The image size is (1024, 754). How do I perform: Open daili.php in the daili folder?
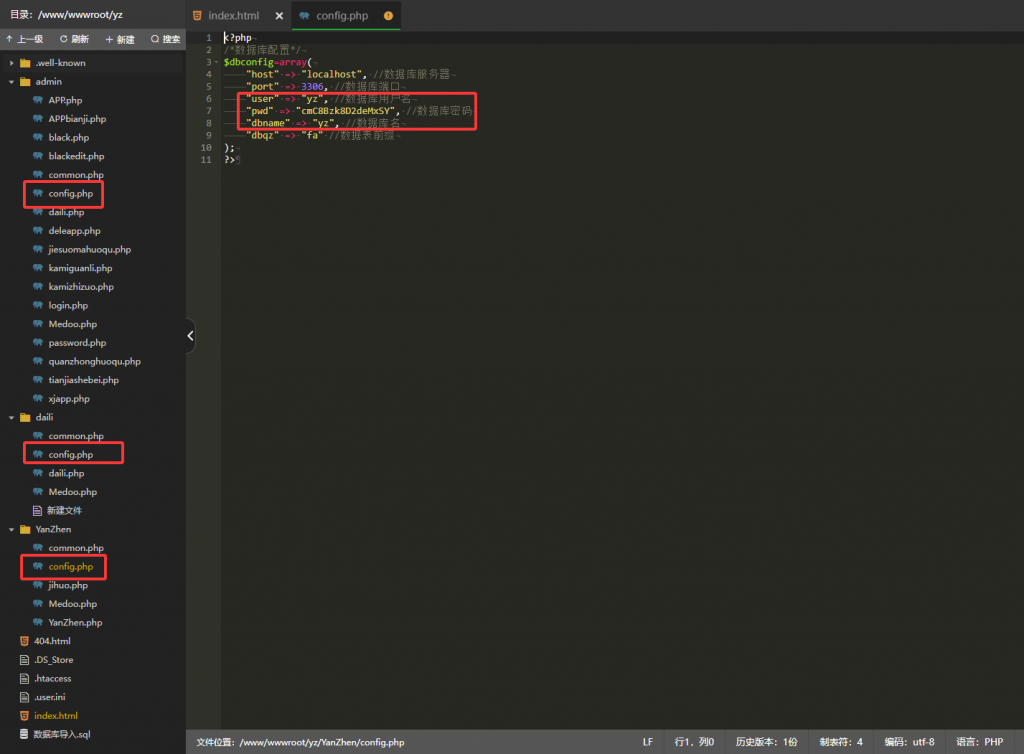pyautogui.click(x=66, y=473)
